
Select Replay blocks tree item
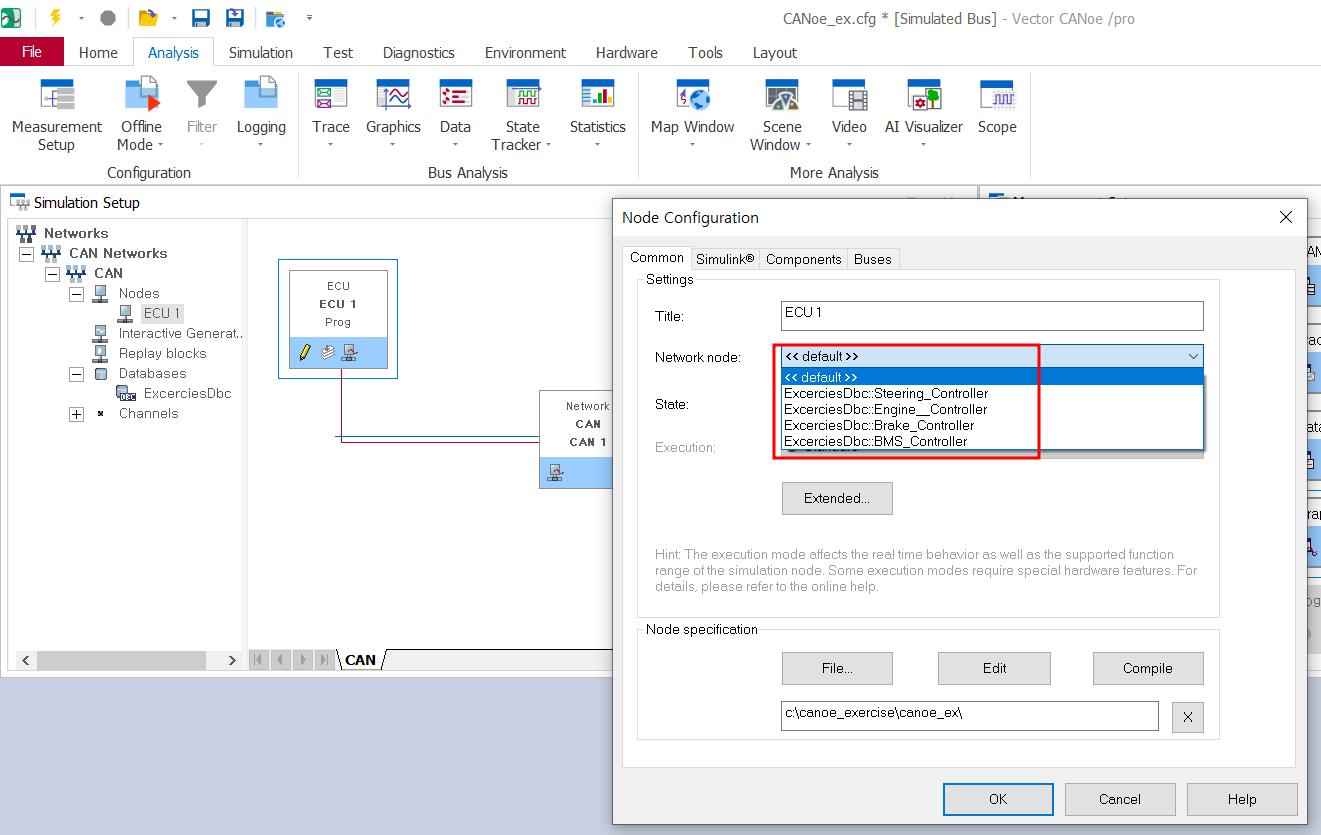162,353
